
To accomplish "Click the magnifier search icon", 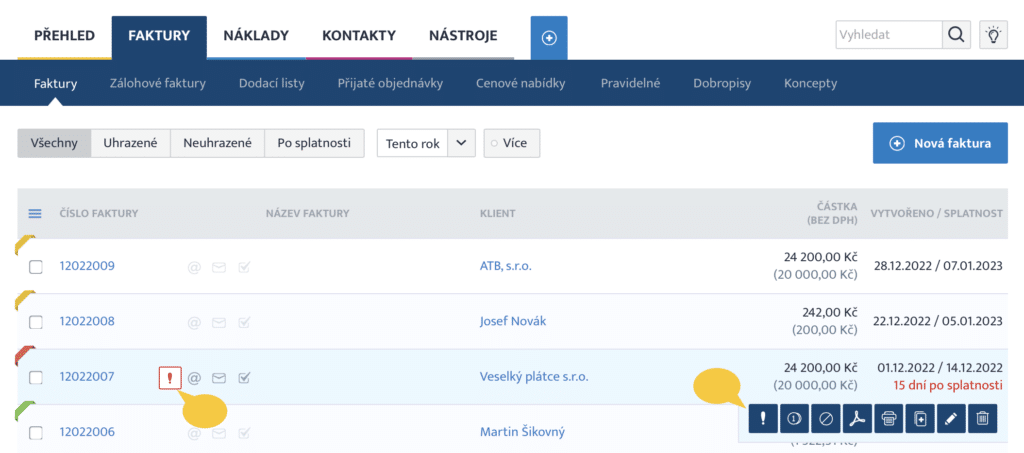I will (956, 35).
